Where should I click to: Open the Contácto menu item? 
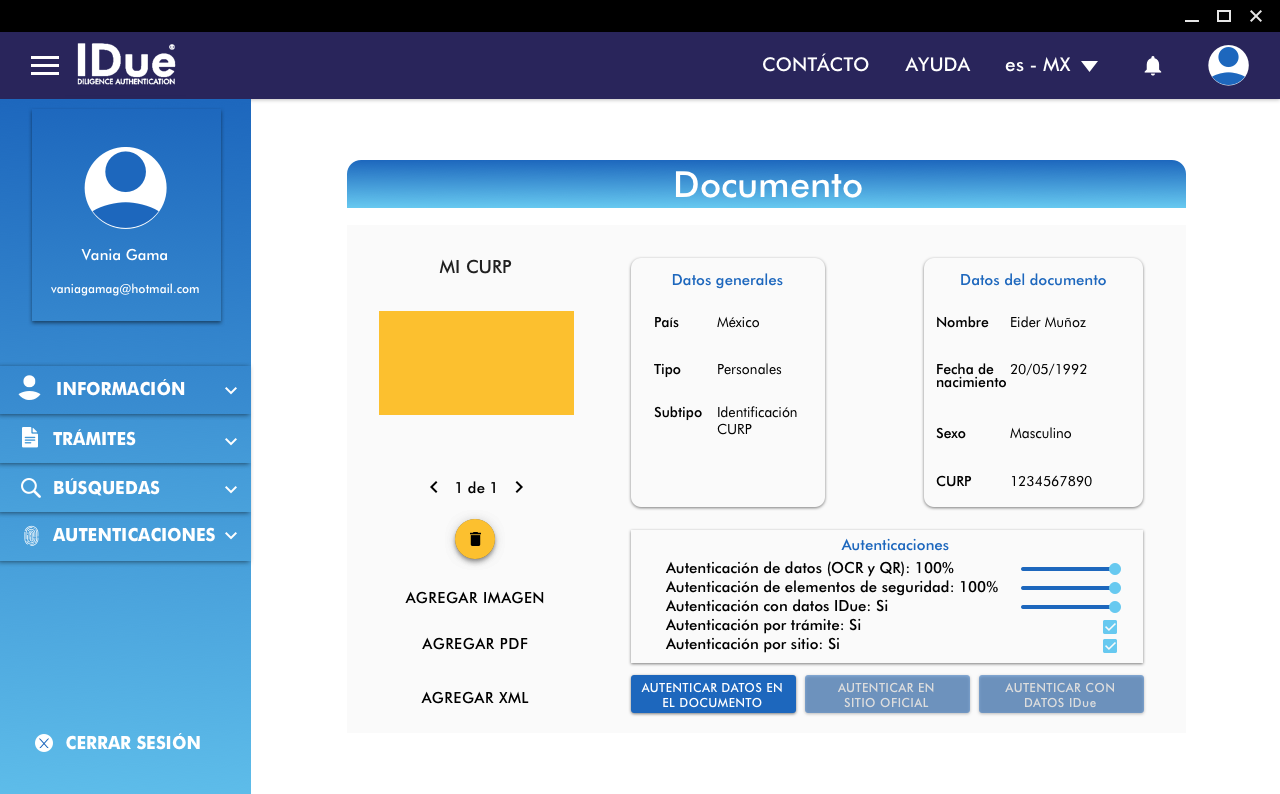(815, 65)
